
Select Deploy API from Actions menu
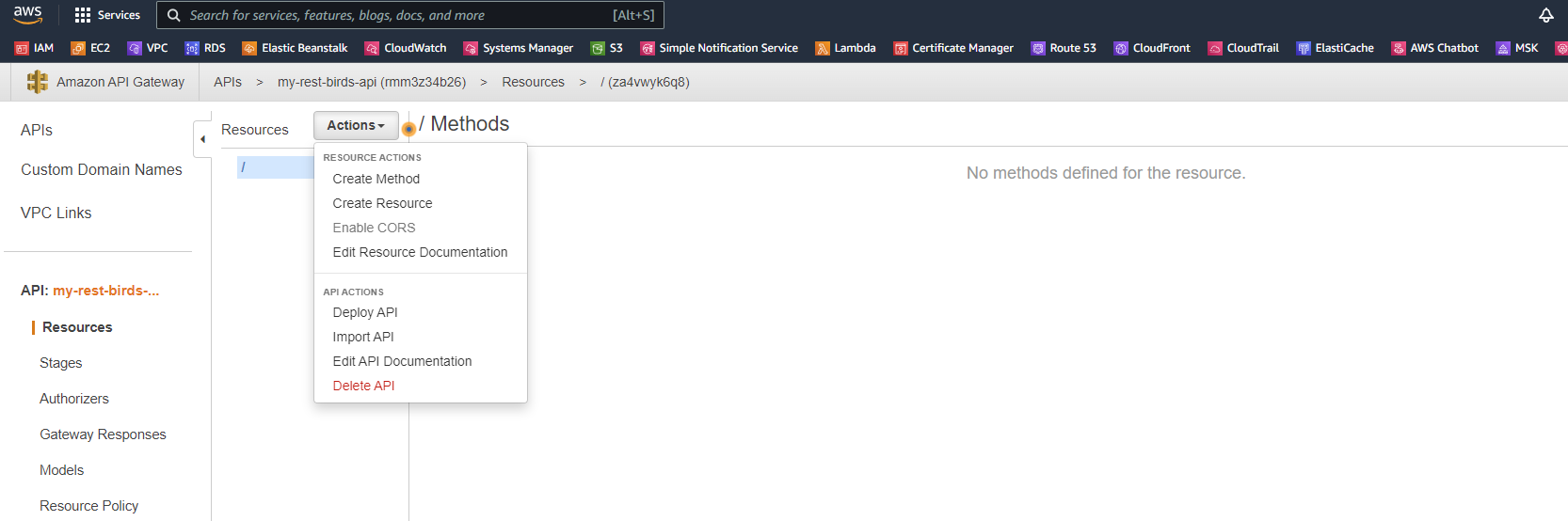(365, 312)
